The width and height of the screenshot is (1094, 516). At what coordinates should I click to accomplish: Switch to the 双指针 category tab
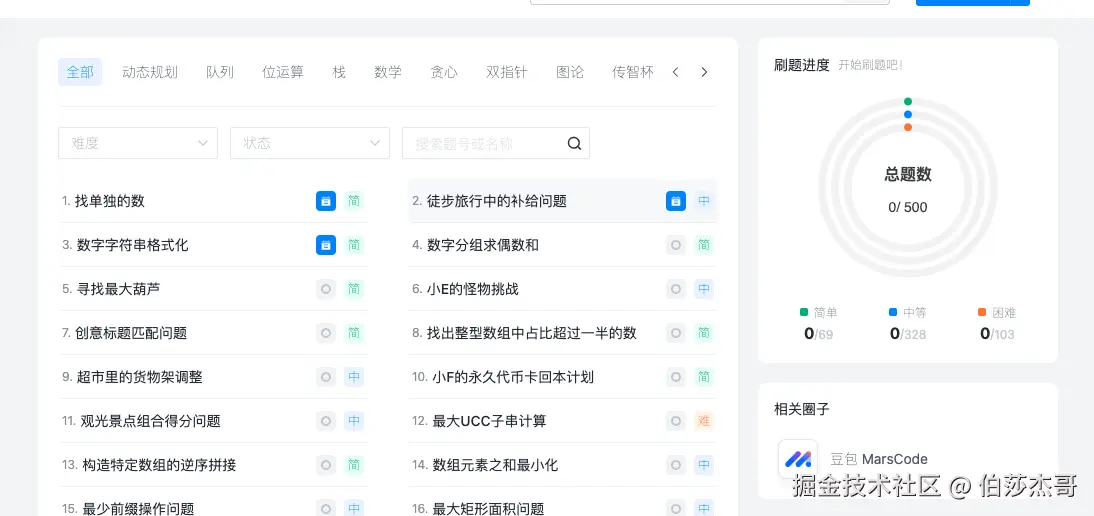(x=506, y=72)
